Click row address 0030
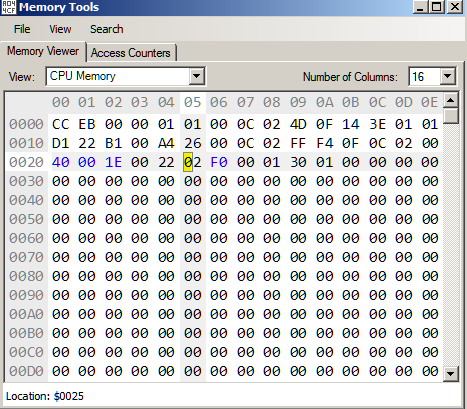This screenshot has height=409, width=467. tap(26, 181)
